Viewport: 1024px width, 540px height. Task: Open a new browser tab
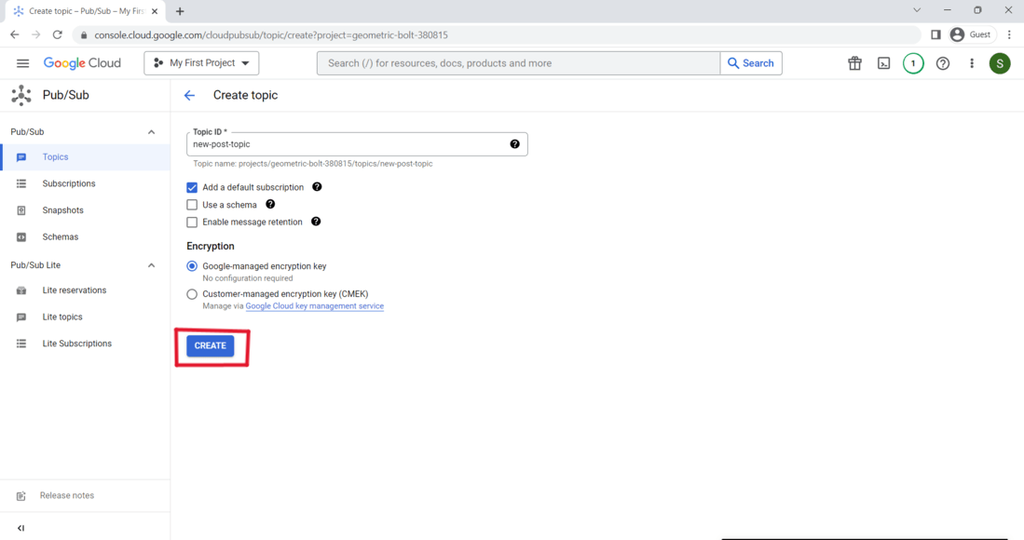pos(180,11)
